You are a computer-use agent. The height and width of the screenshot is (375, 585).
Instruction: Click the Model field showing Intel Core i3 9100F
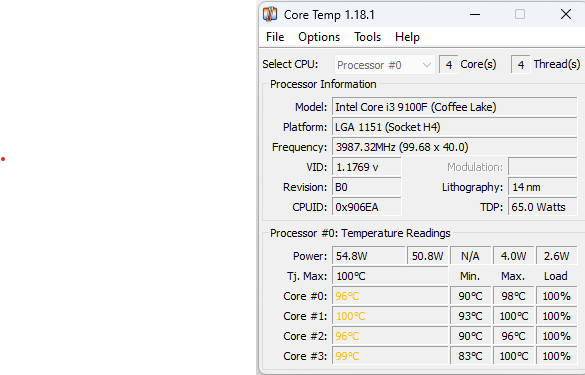coord(455,107)
